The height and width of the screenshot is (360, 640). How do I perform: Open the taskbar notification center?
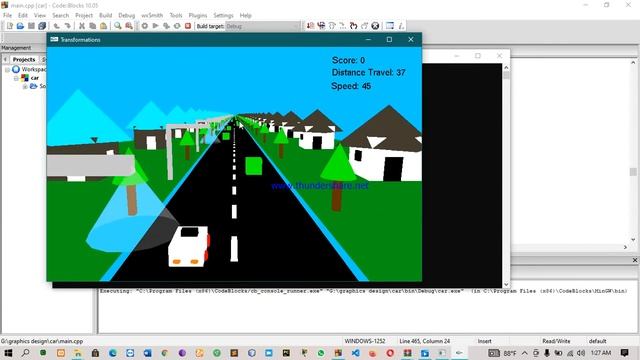tap(624, 353)
